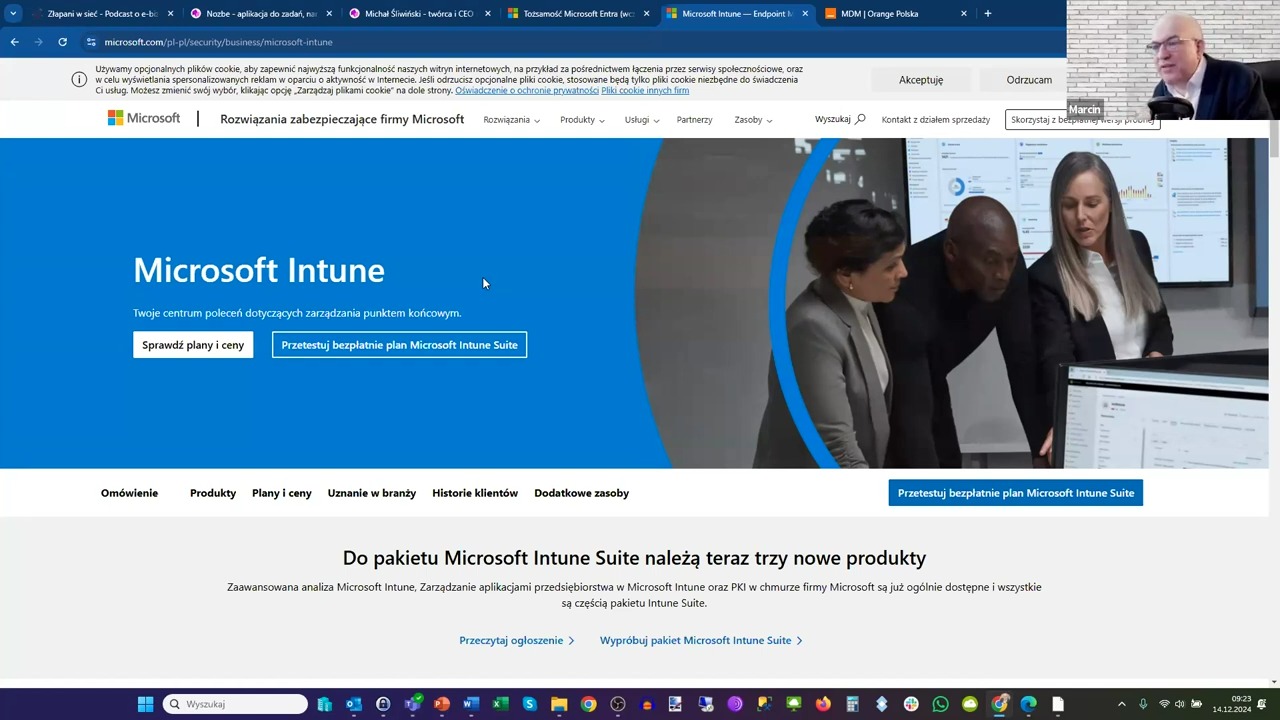Open the Windows Start menu

(x=145, y=704)
